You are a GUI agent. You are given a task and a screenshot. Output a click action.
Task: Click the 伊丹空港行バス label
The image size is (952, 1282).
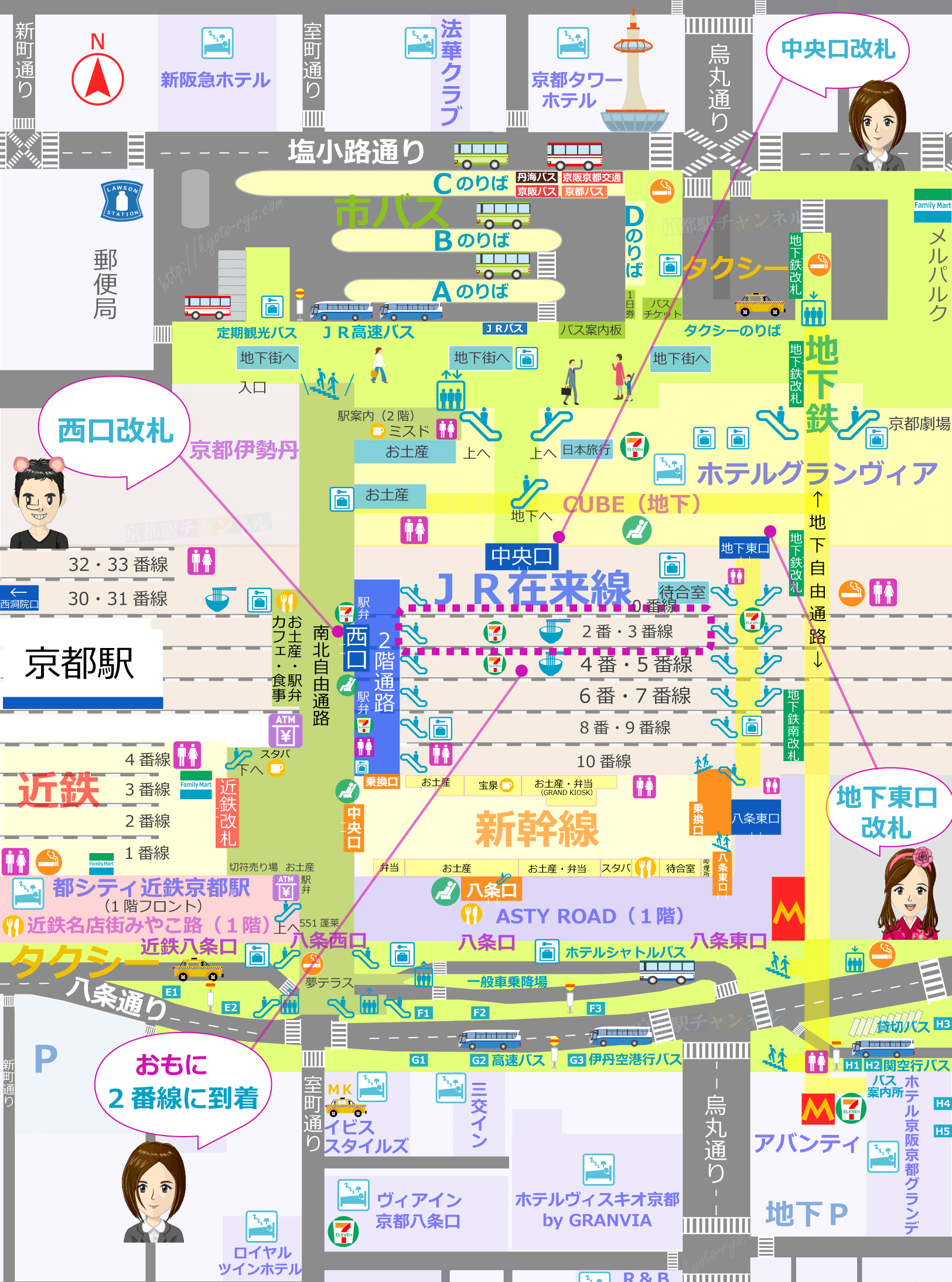(635, 1059)
